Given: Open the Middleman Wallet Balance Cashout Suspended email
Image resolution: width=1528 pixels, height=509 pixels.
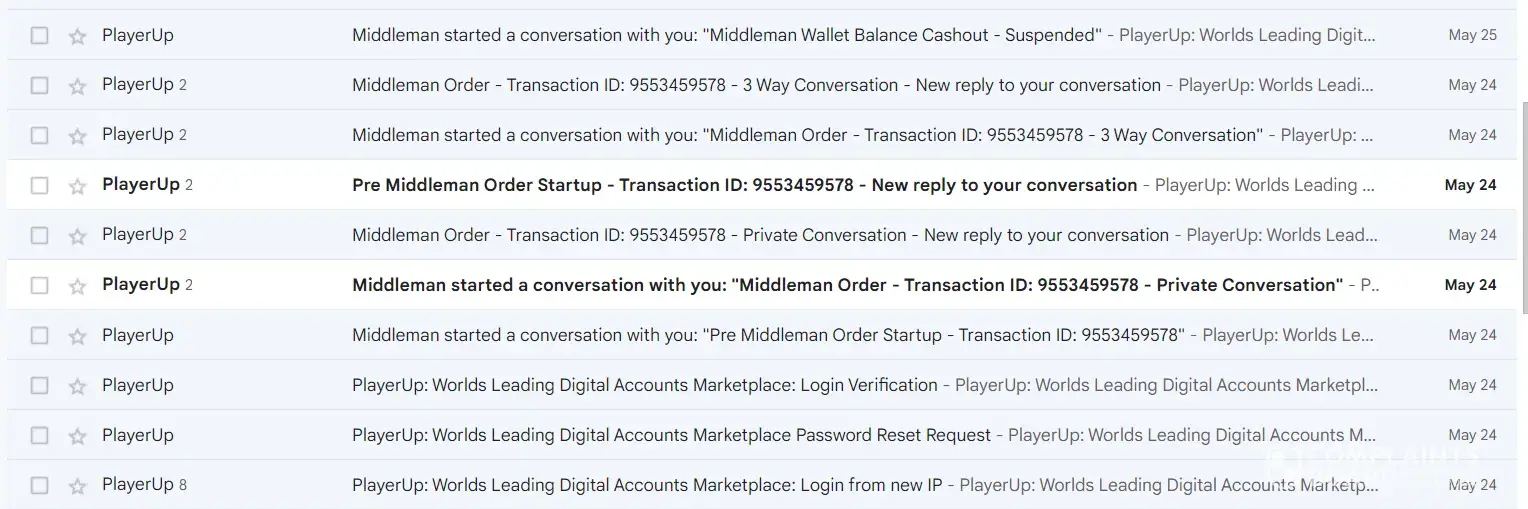Looking at the screenshot, I should coord(726,35).
